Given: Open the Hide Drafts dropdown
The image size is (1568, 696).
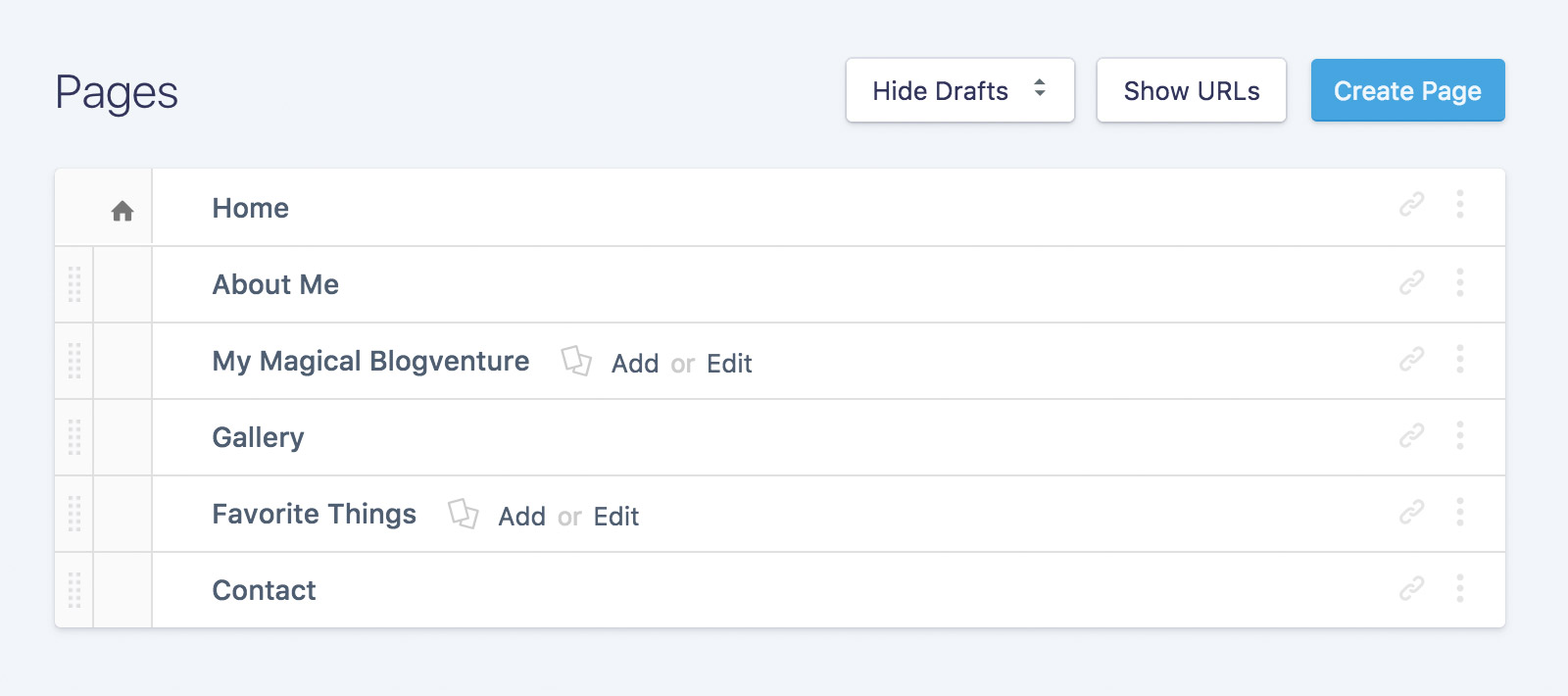Looking at the screenshot, I should (959, 90).
